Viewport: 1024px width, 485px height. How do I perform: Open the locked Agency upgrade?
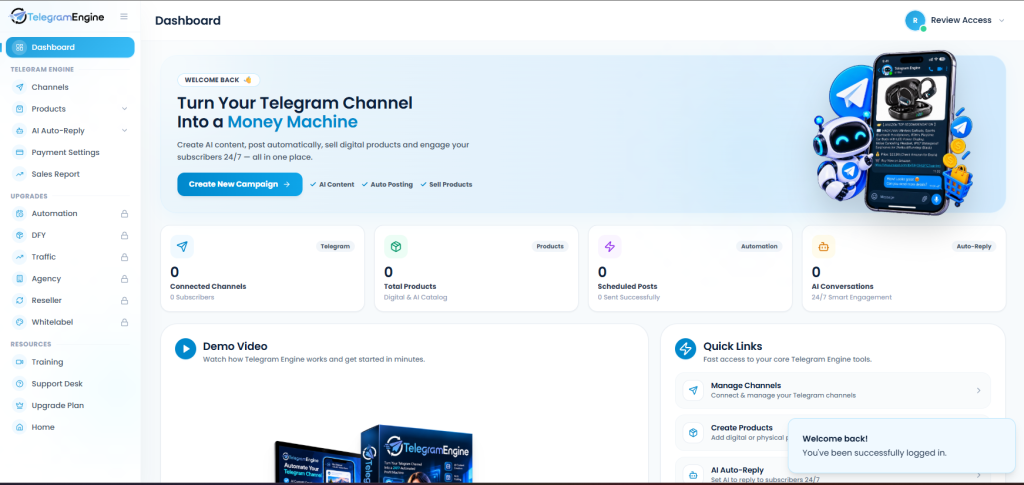70,279
